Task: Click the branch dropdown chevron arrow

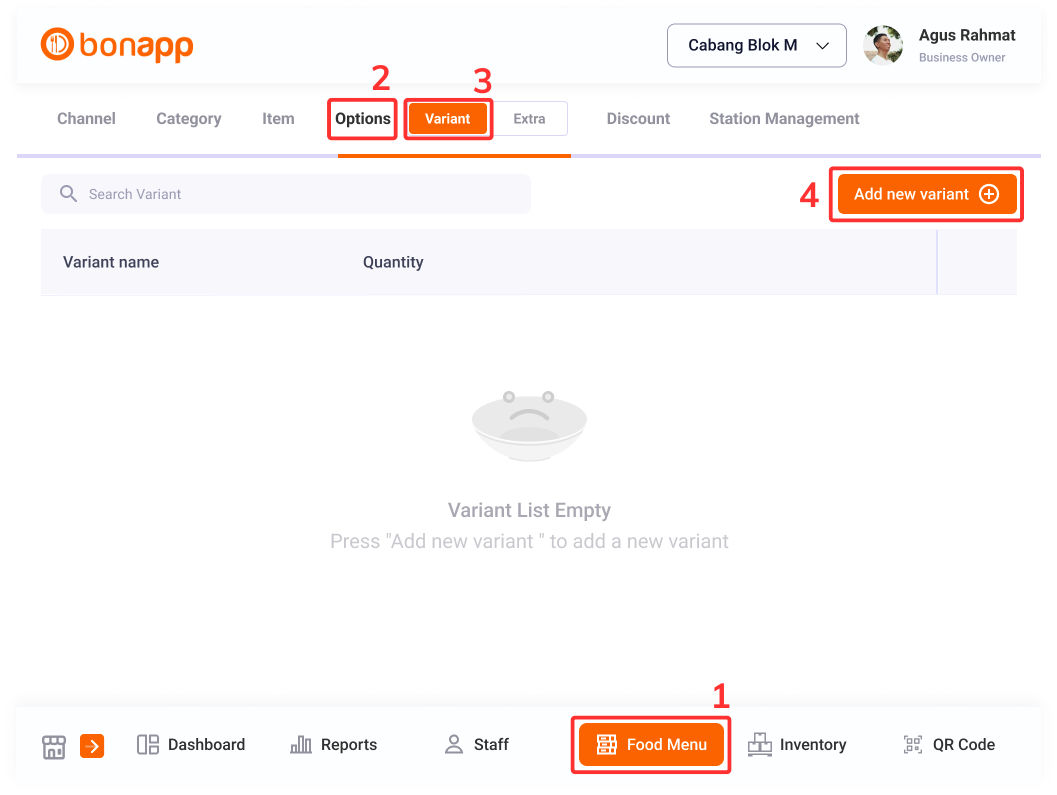Action: pyautogui.click(x=822, y=46)
